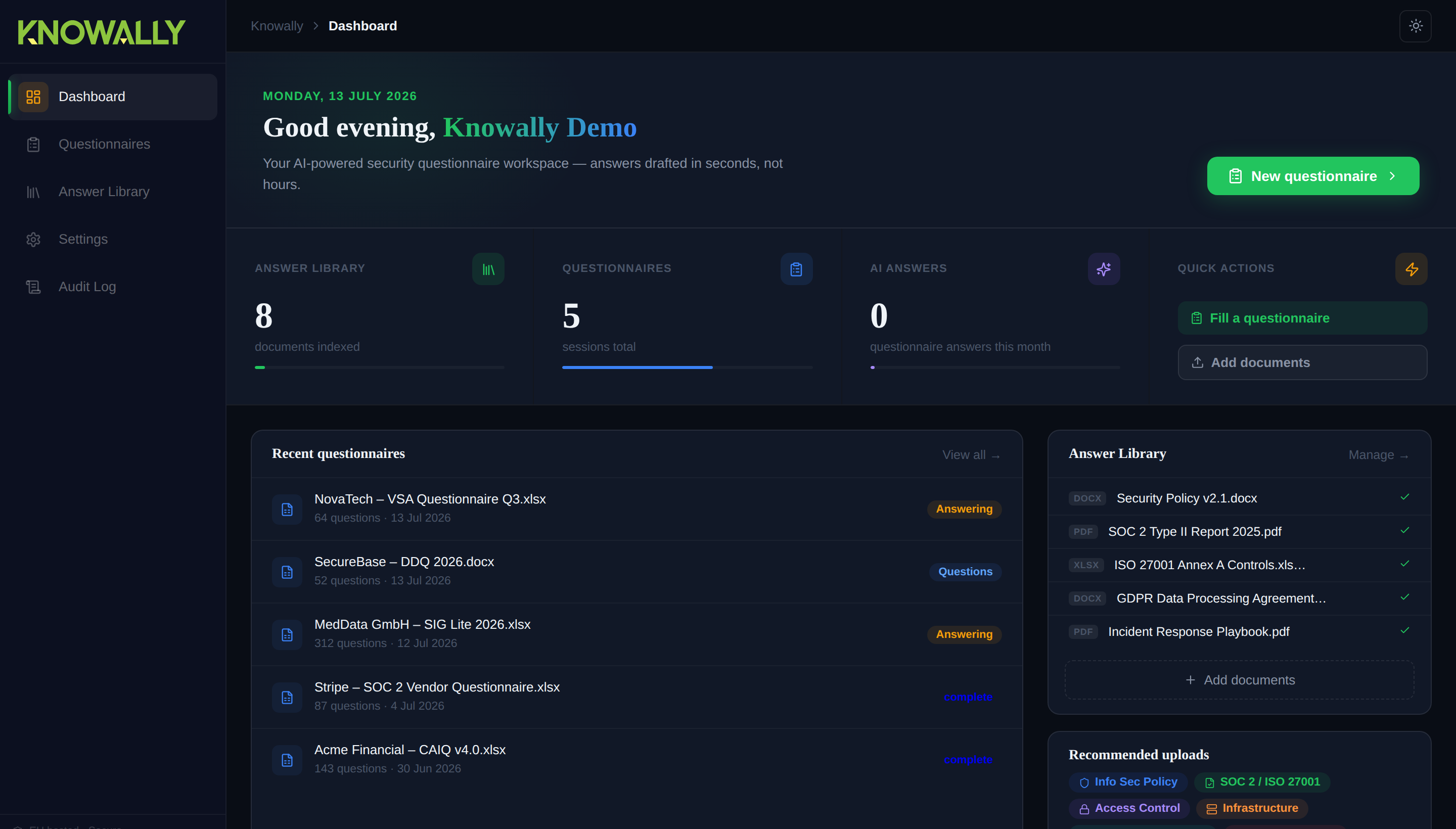Viewport: 1456px width, 829px height.
Task: Click the lightning bolt Quick Actions icon
Action: tap(1411, 269)
